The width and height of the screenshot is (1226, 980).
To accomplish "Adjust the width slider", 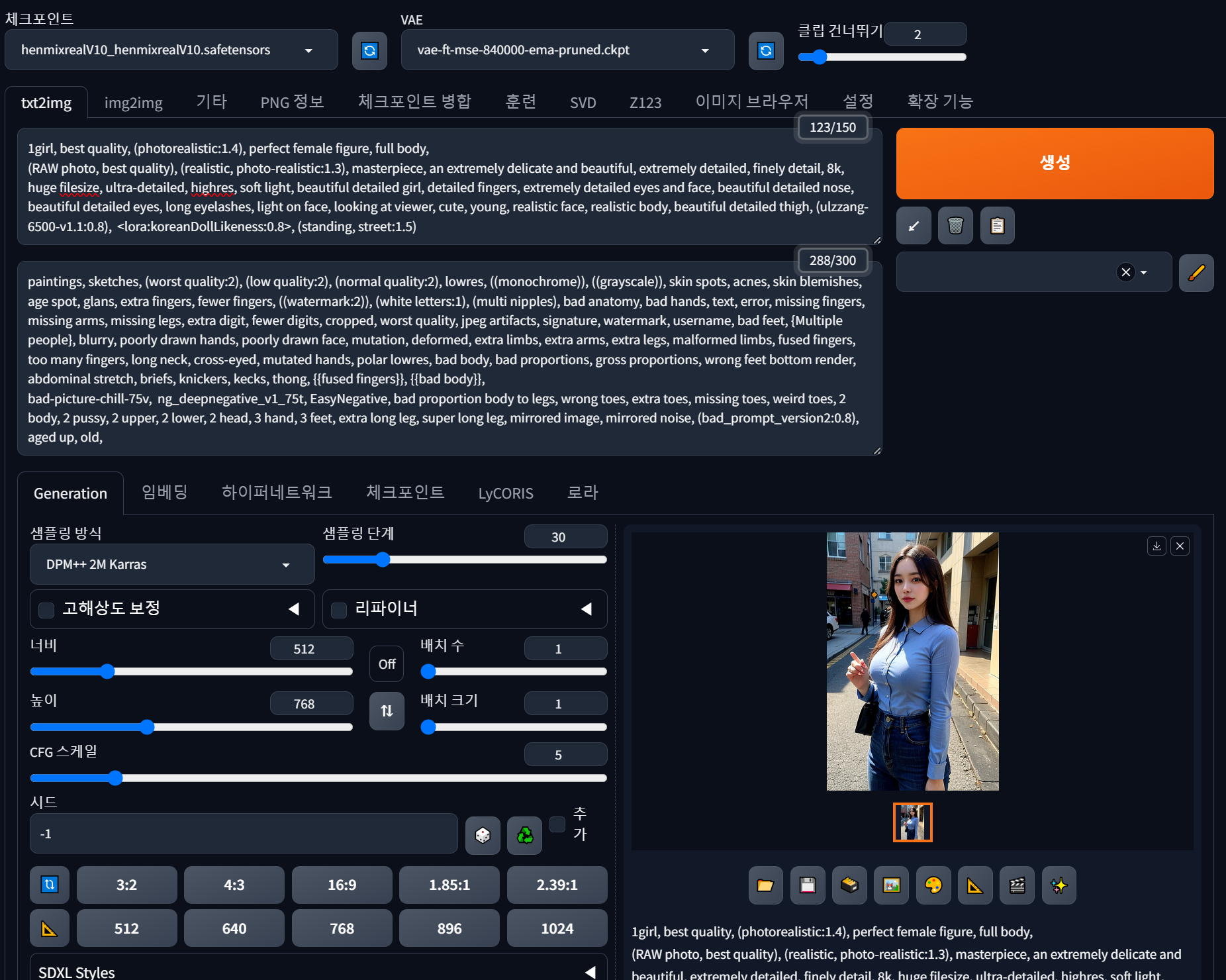I will click(191, 671).
